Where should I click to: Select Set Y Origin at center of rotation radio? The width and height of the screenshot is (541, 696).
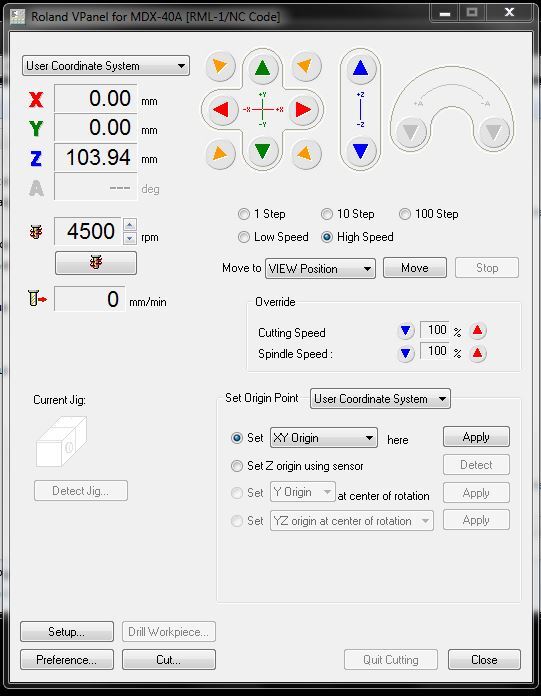237,493
